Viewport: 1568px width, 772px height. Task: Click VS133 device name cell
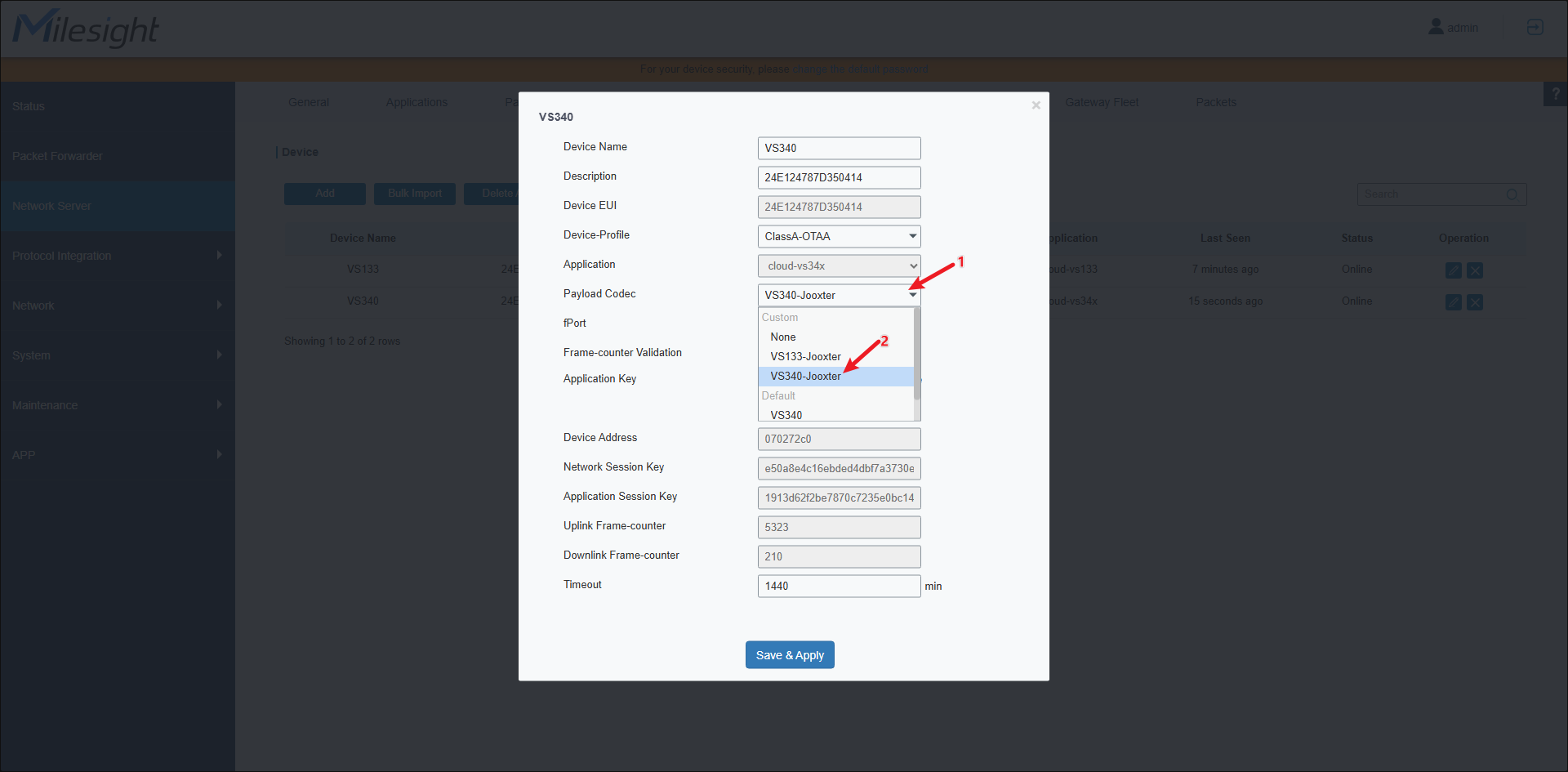(363, 270)
